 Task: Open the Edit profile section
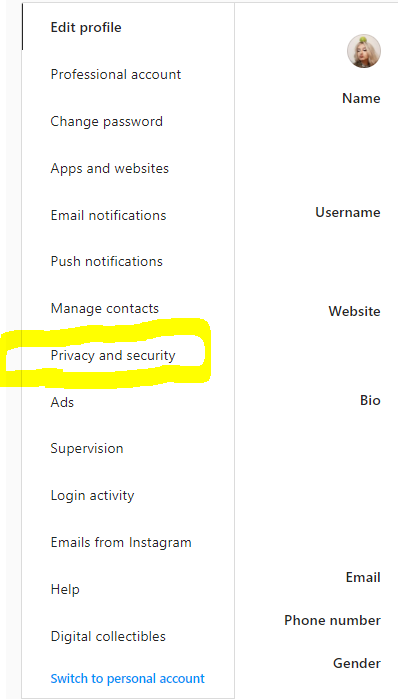click(x=86, y=28)
